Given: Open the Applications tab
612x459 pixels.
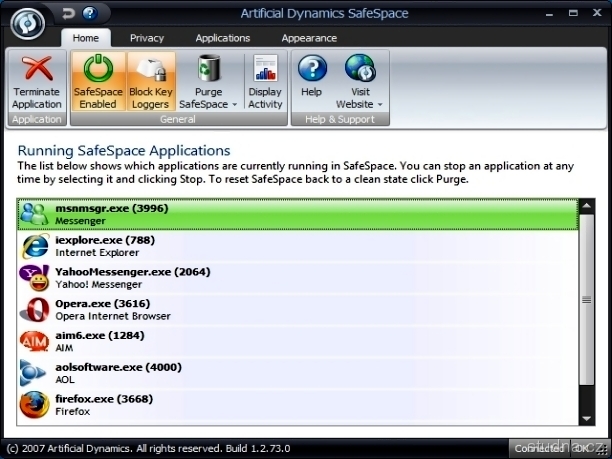Looking at the screenshot, I should coord(222,38).
